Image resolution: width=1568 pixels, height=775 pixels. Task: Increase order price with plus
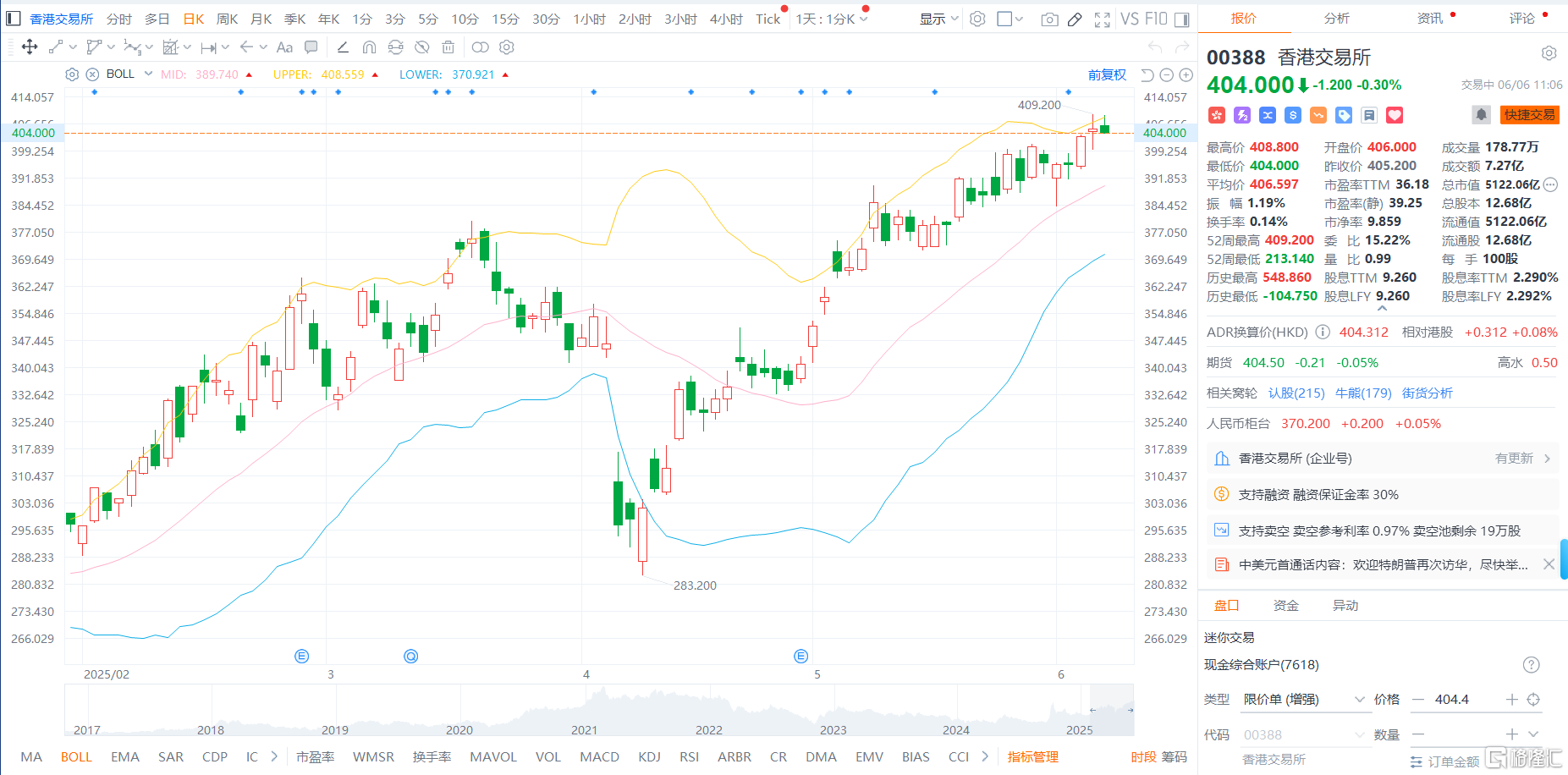(x=1511, y=699)
